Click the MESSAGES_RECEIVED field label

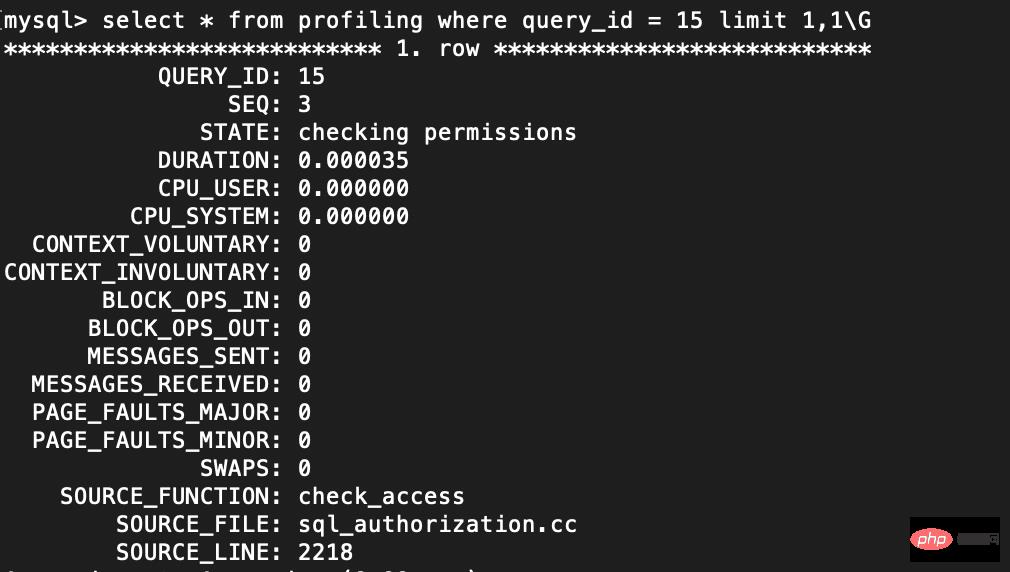coord(156,384)
